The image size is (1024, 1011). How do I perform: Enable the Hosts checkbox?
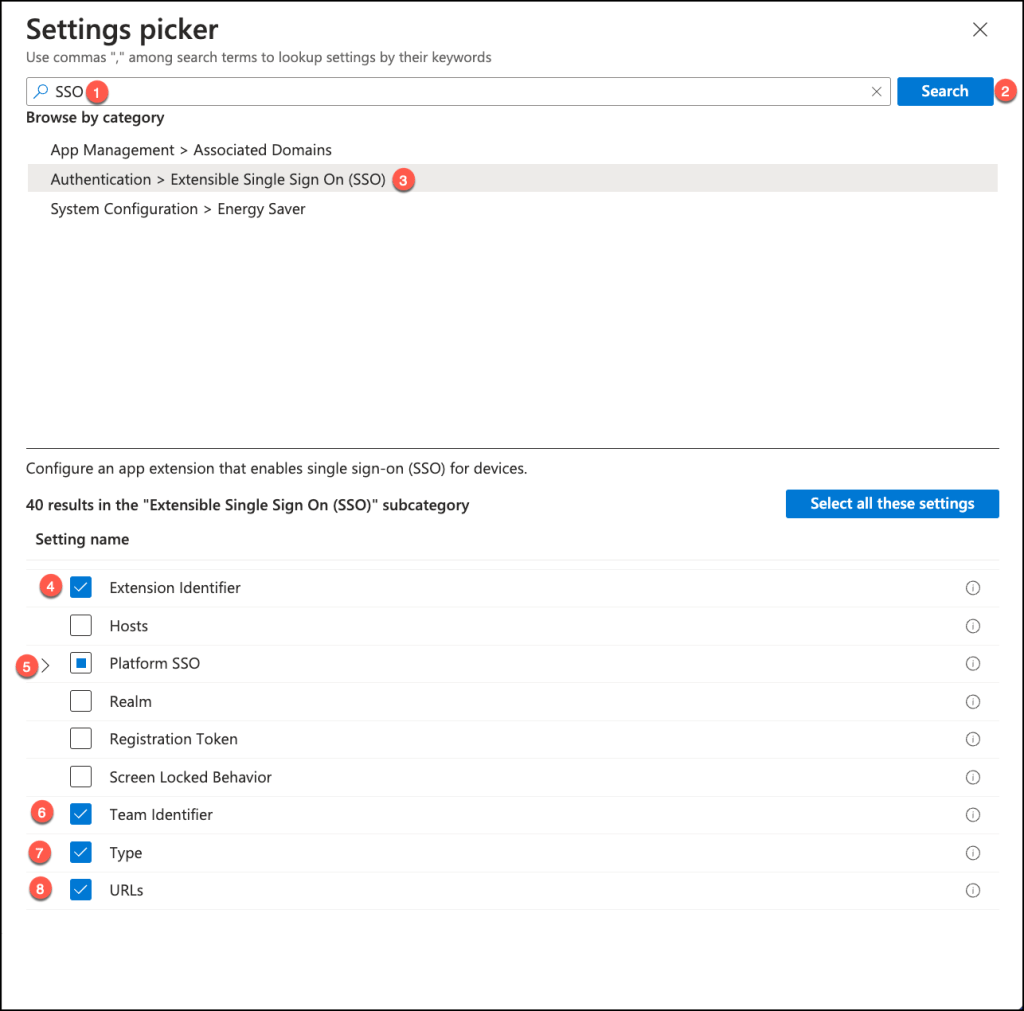click(x=81, y=626)
